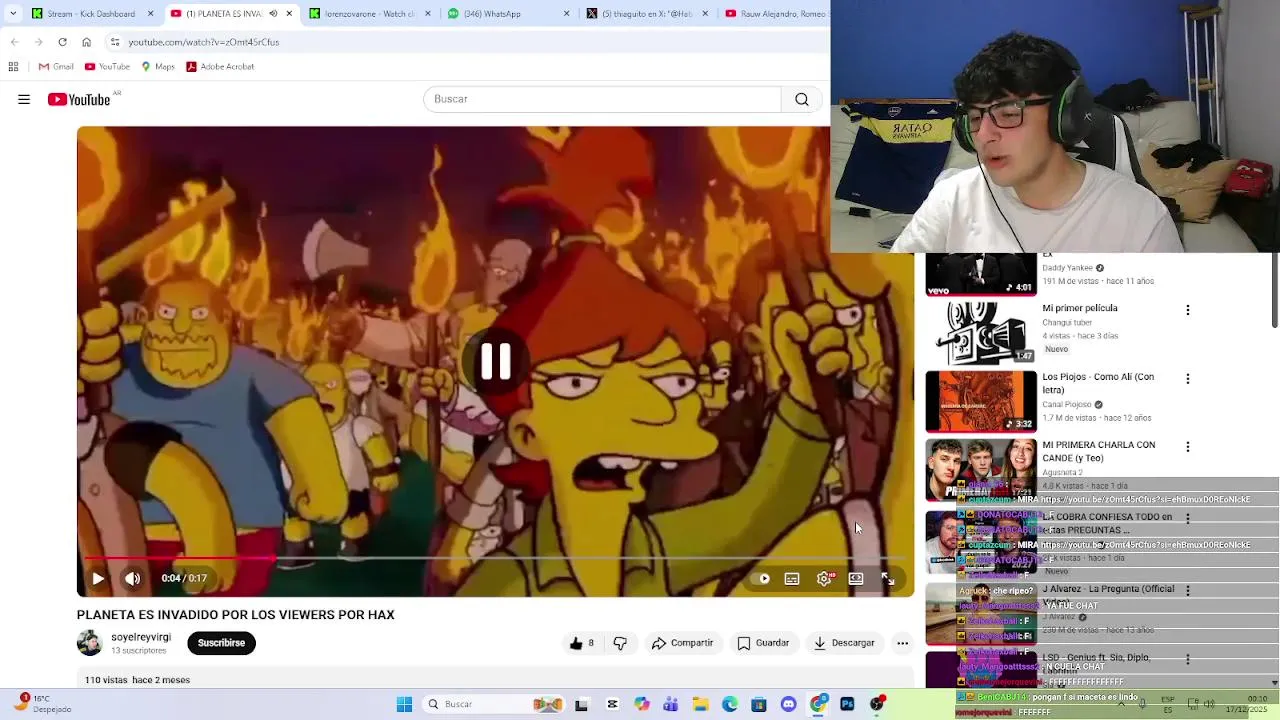The width and height of the screenshot is (1280, 720).
Task: Open the YouTube guide hamburger menu
Action: tap(24, 99)
